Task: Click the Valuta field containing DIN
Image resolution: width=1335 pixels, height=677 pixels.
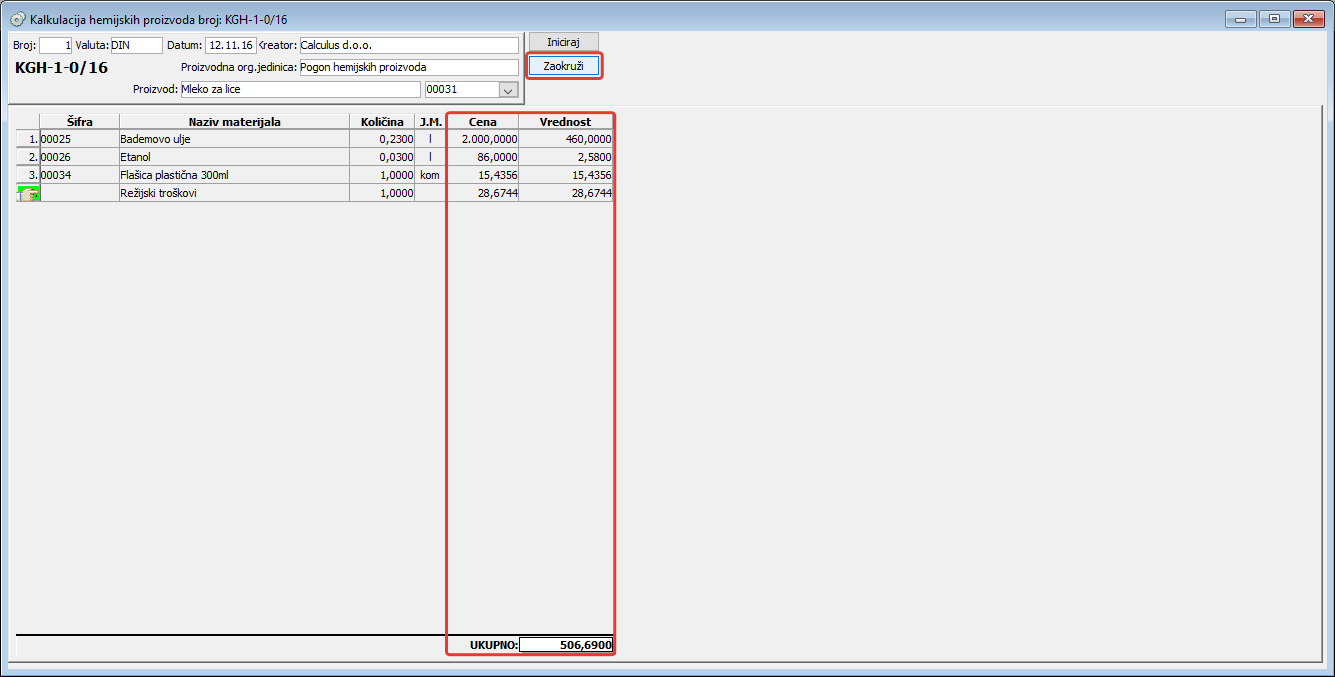Action: (x=135, y=45)
